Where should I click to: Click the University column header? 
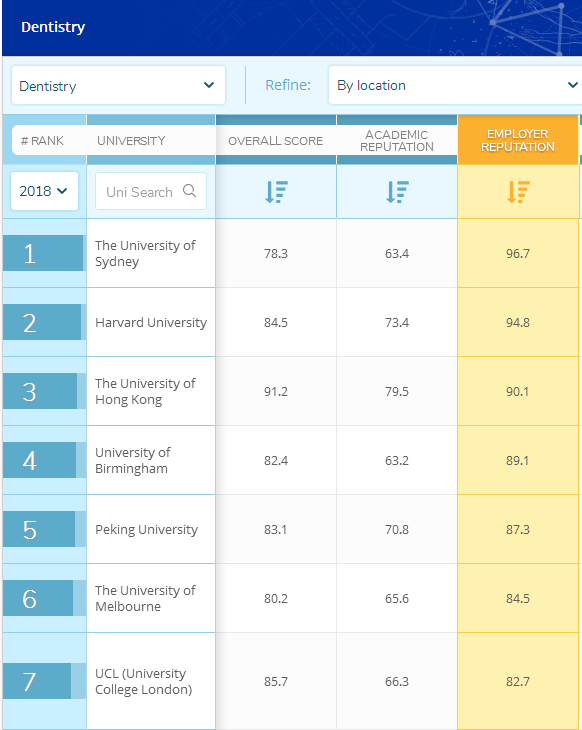click(131, 141)
